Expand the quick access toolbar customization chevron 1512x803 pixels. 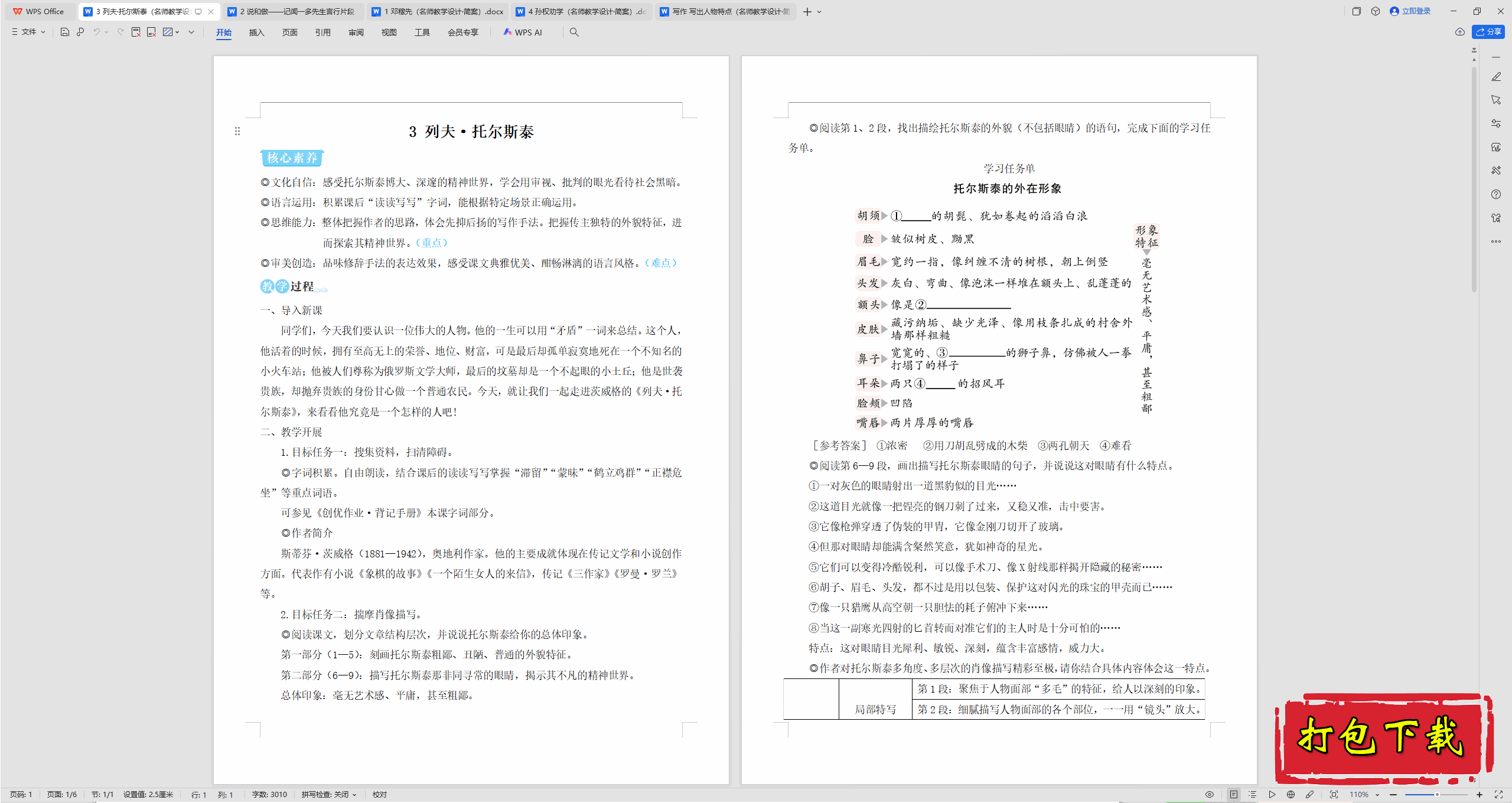[x=191, y=32]
